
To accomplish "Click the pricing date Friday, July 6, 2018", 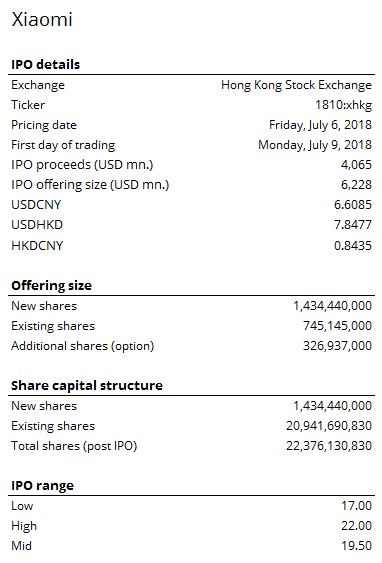I will click(320, 125).
